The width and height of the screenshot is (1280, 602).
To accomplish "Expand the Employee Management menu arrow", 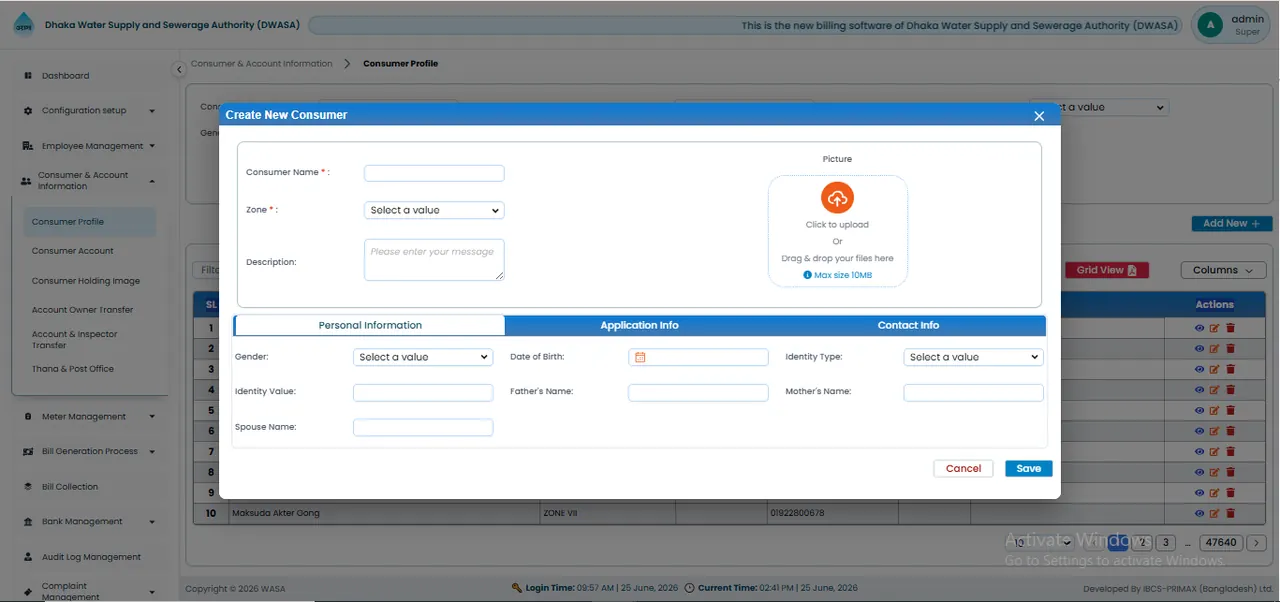I will tap(152, 146).
